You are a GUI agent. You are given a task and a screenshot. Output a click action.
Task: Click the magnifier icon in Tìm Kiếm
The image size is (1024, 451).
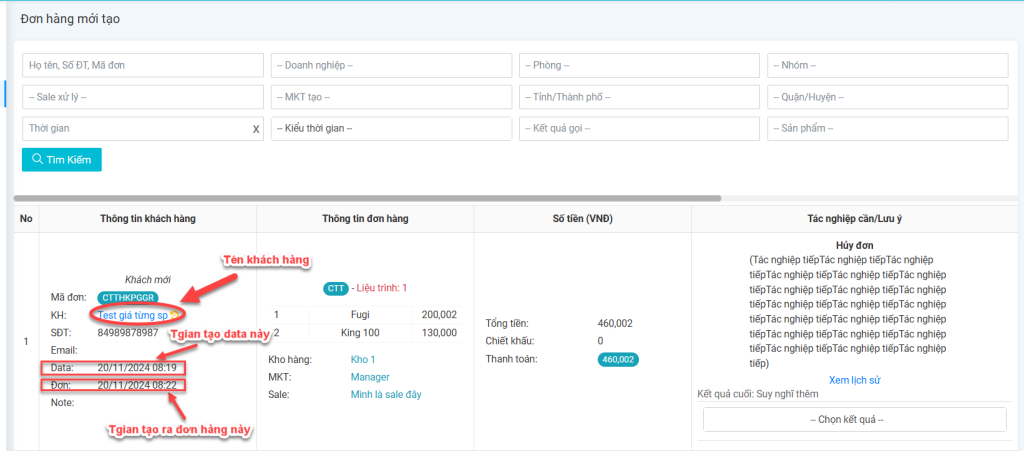tap(38, 160)
